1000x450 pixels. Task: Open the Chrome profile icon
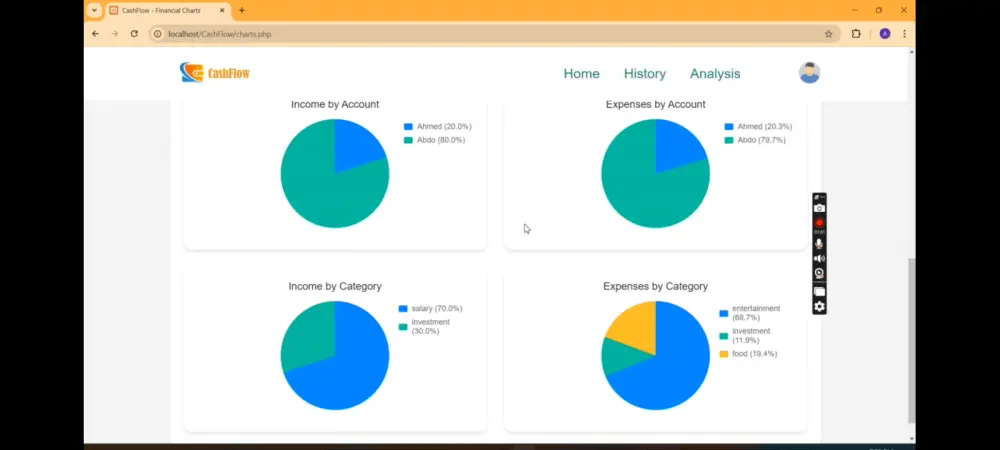pyautogui.click(x=885, y=34)
